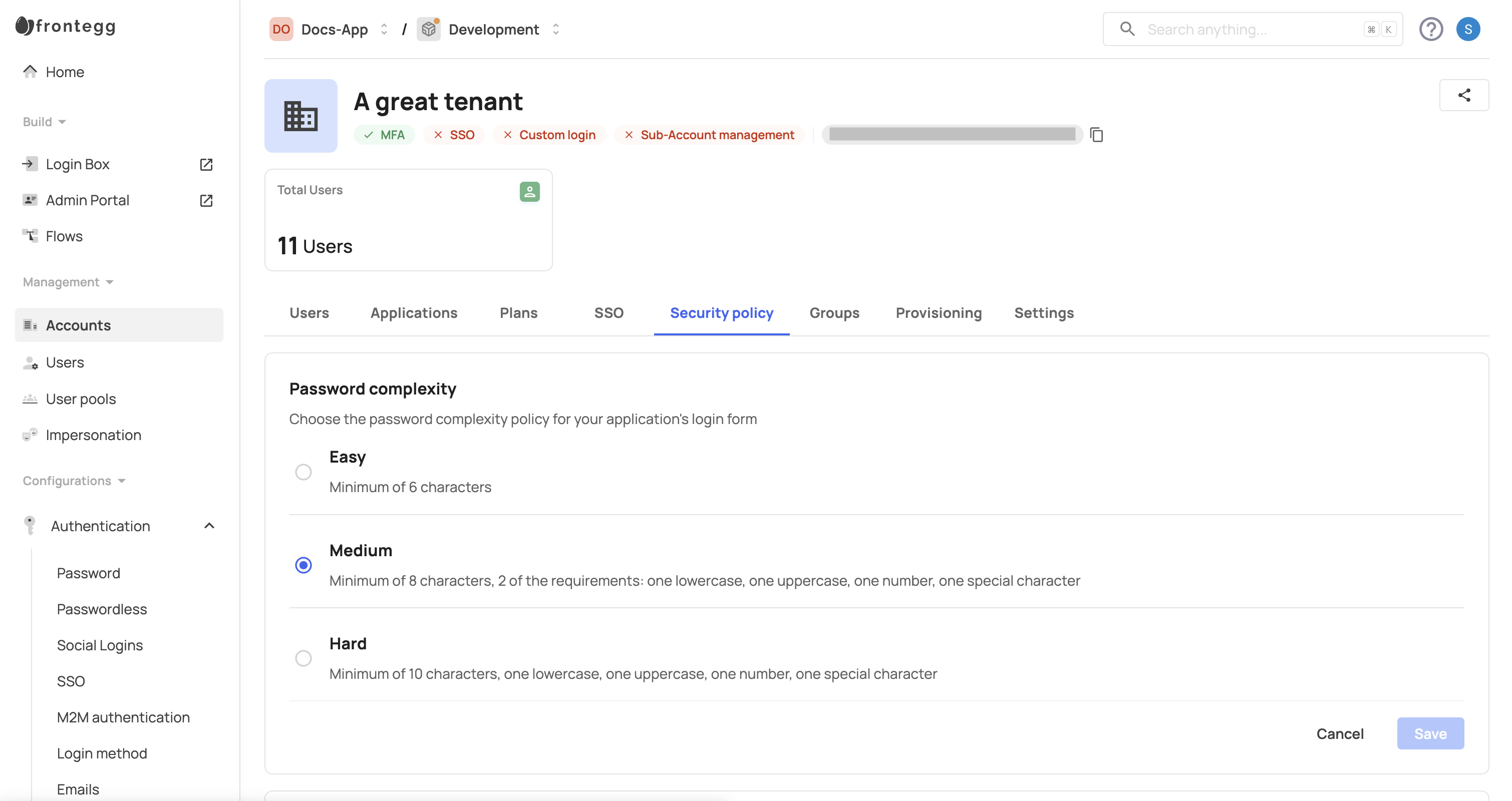Copy the tenant ID with copy icon
1512x801 pixels.
(1096, 135)
